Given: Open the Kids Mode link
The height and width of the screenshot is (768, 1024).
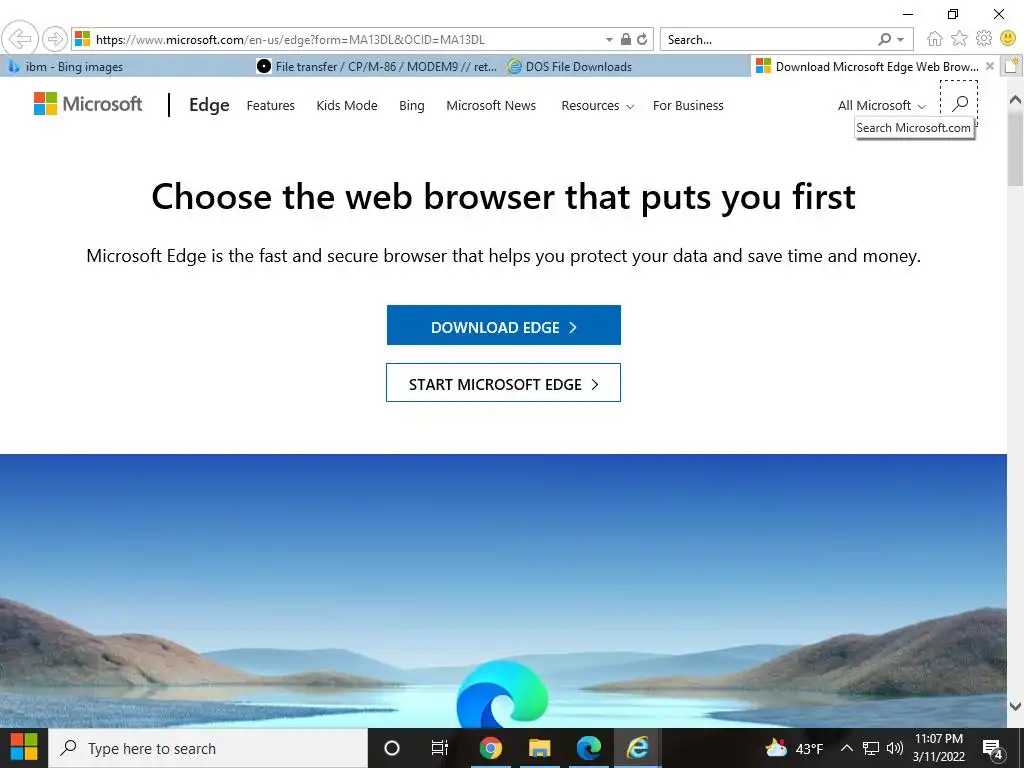Looking at the screenshot, I should pos(347,106).
